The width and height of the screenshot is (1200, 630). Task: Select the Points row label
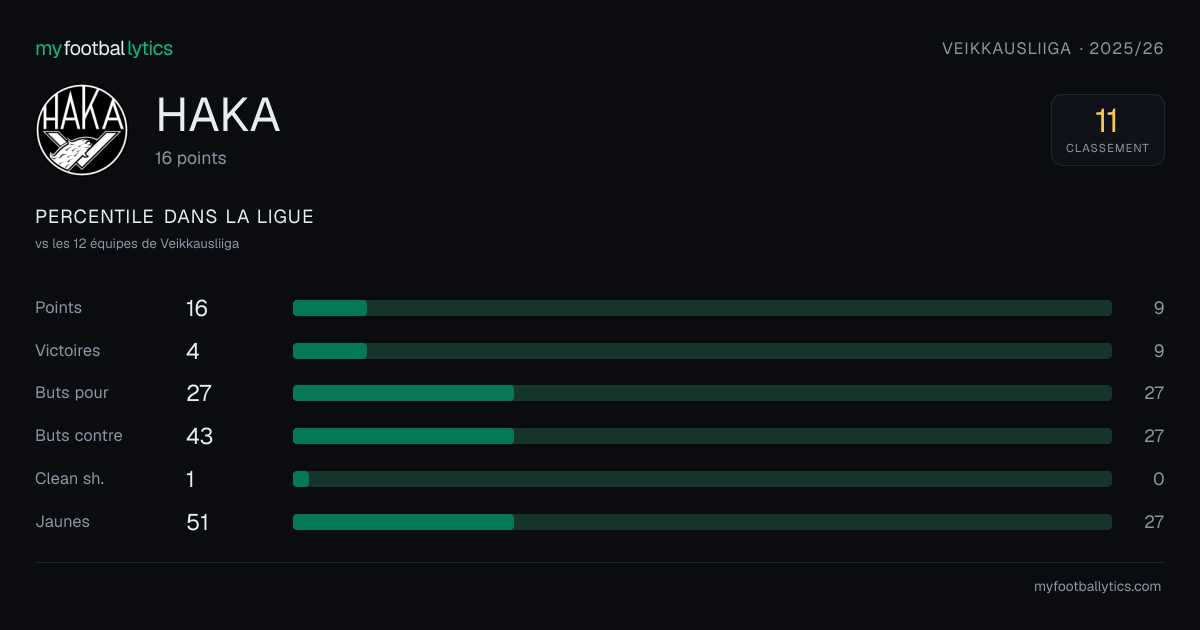58,308
